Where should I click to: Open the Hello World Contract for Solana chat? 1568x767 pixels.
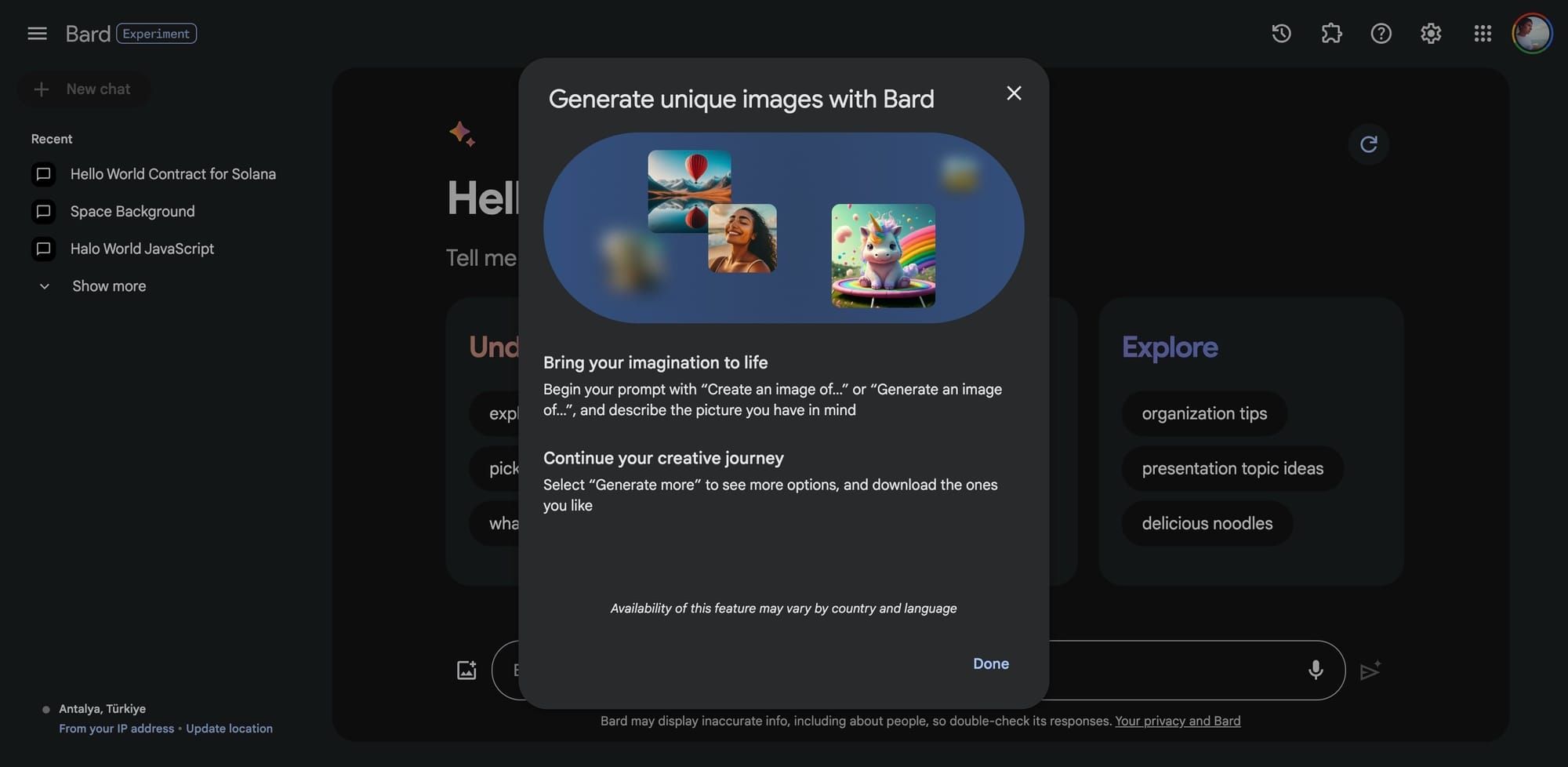pos(172,173)
